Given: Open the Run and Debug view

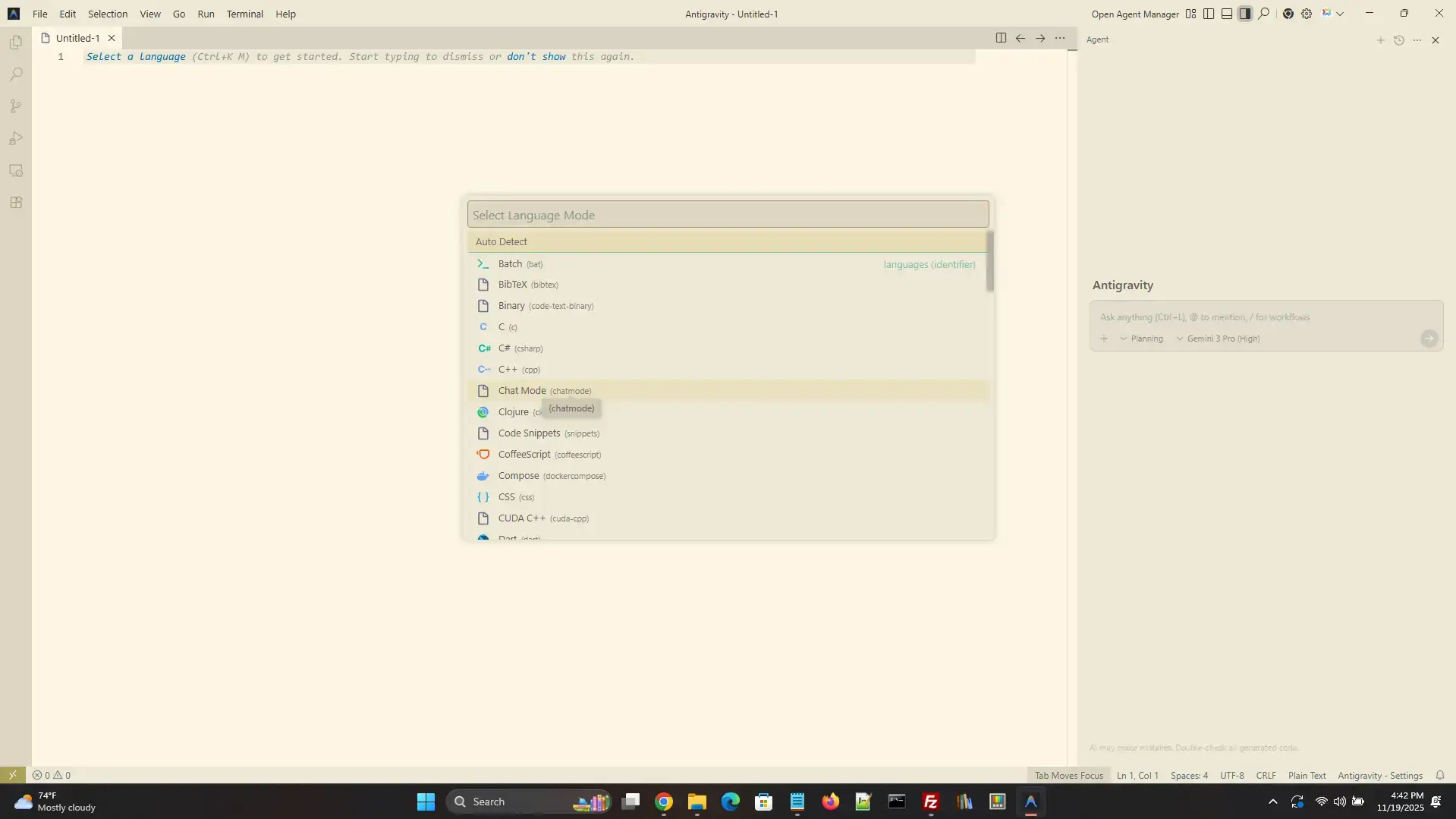Looking at the screenshot, I should (16, 138).
